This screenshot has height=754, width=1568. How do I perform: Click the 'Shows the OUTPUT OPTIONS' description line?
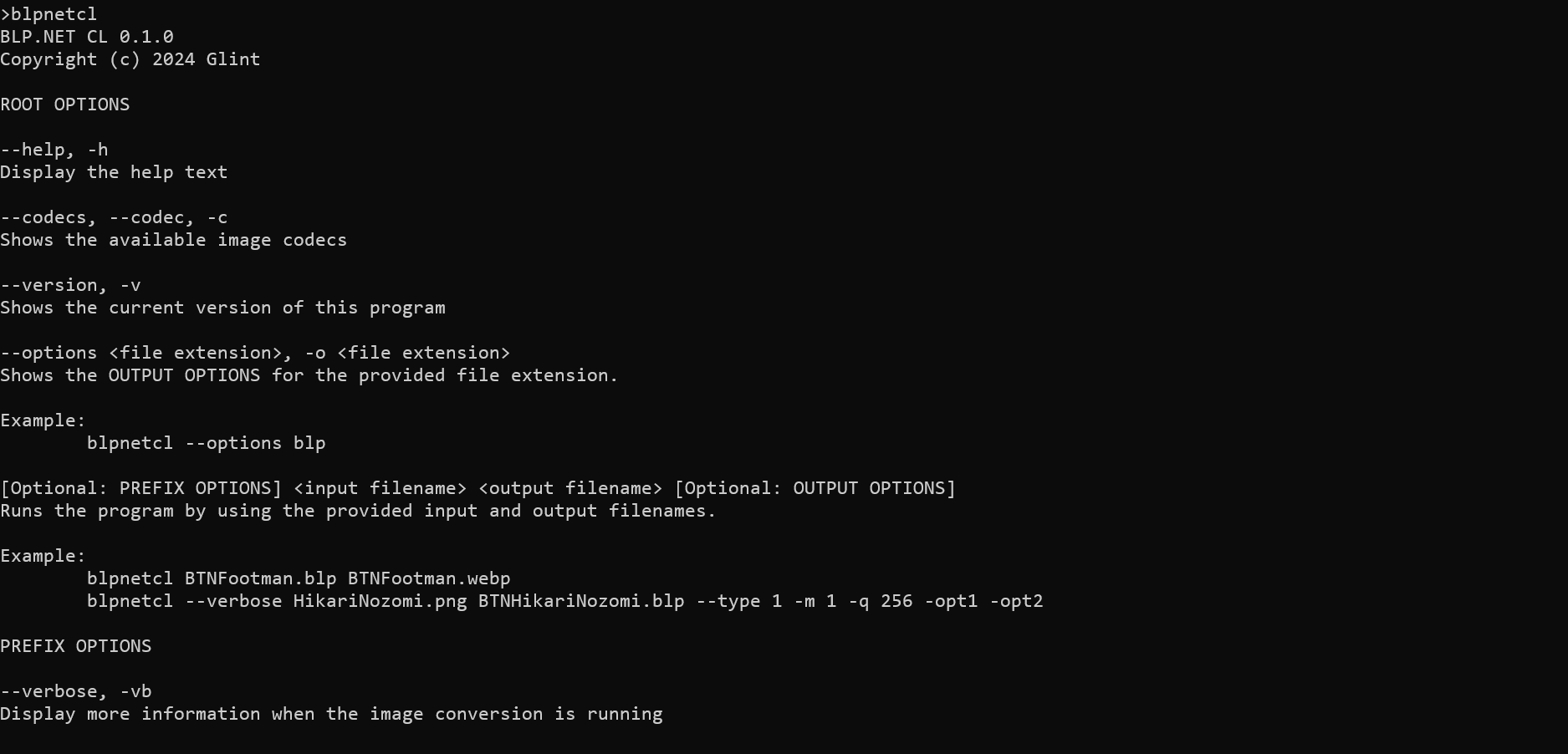coord(309,375)
